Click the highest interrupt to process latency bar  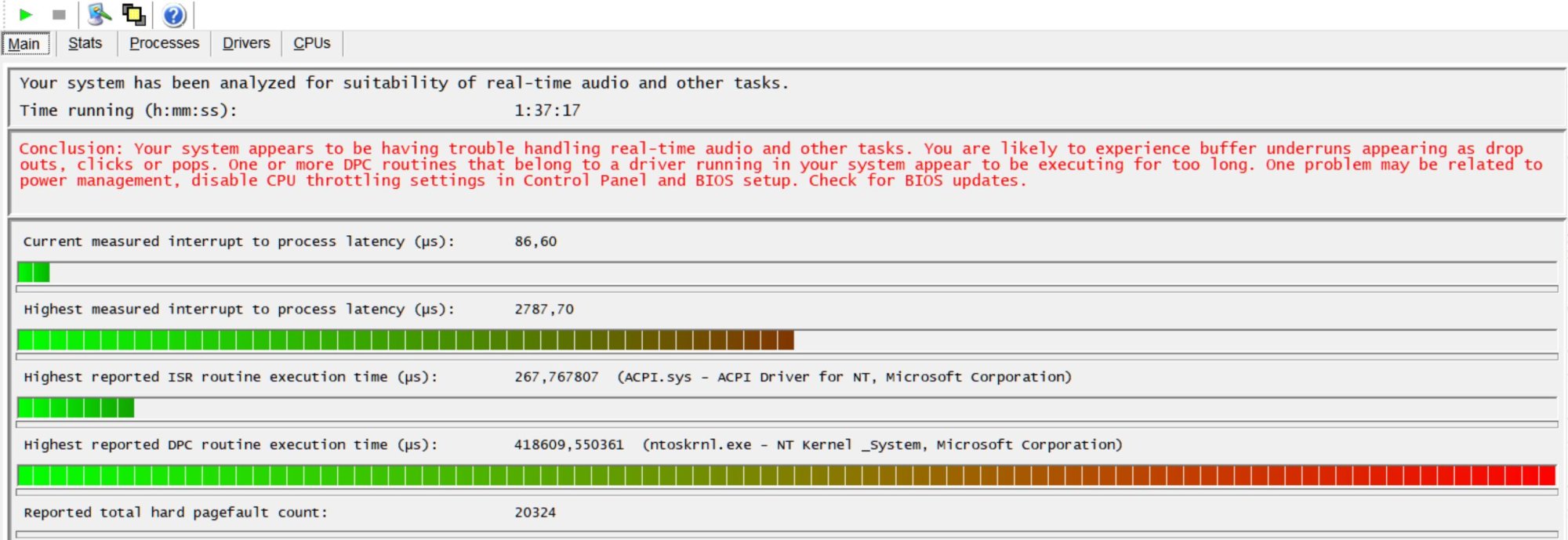coord(786,340)
